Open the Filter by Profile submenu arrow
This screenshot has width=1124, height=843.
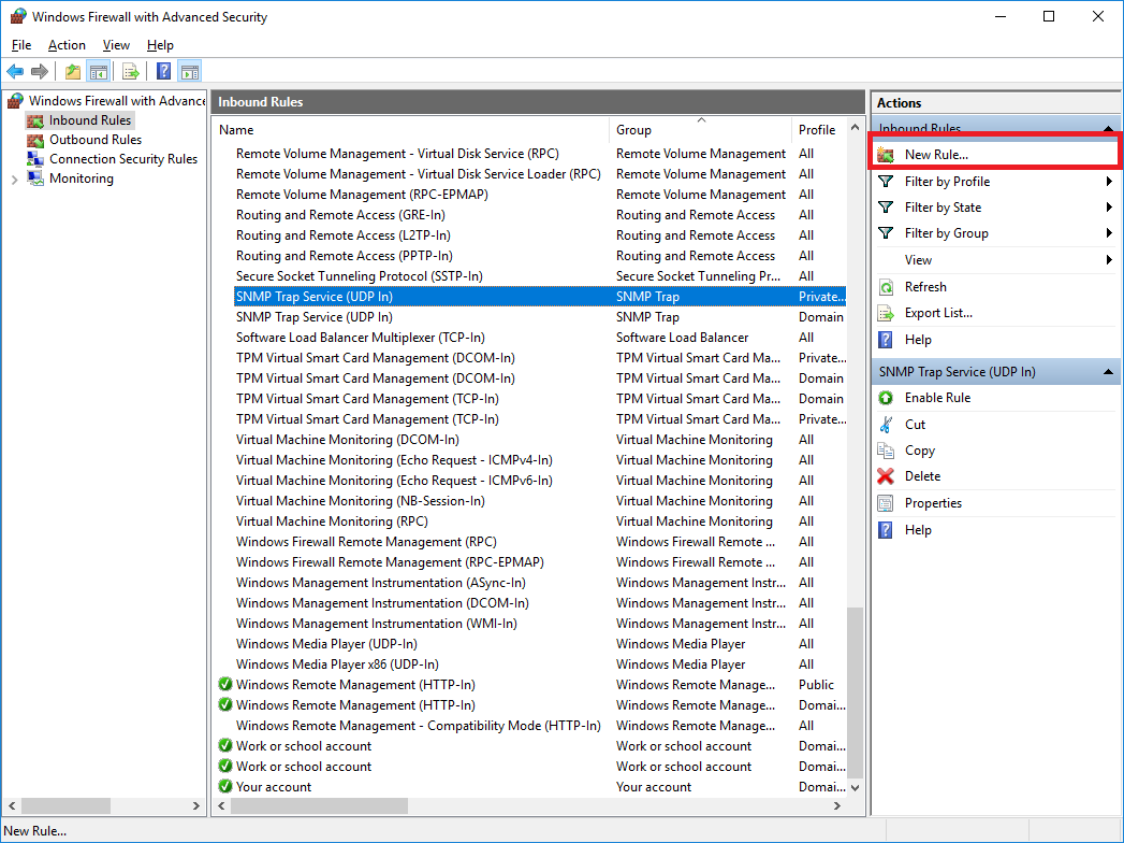[1109, 182]
